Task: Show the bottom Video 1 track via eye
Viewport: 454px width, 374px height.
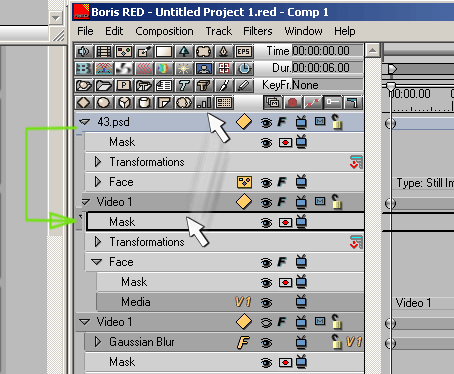Action: click(266, 323)
